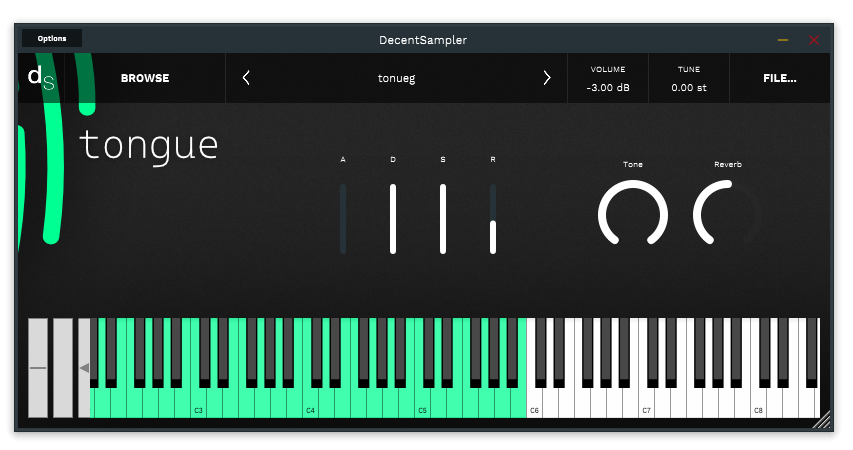Minimize the DecentSampler window
This screenshot has height=450, width=853.
coord(783,40)
